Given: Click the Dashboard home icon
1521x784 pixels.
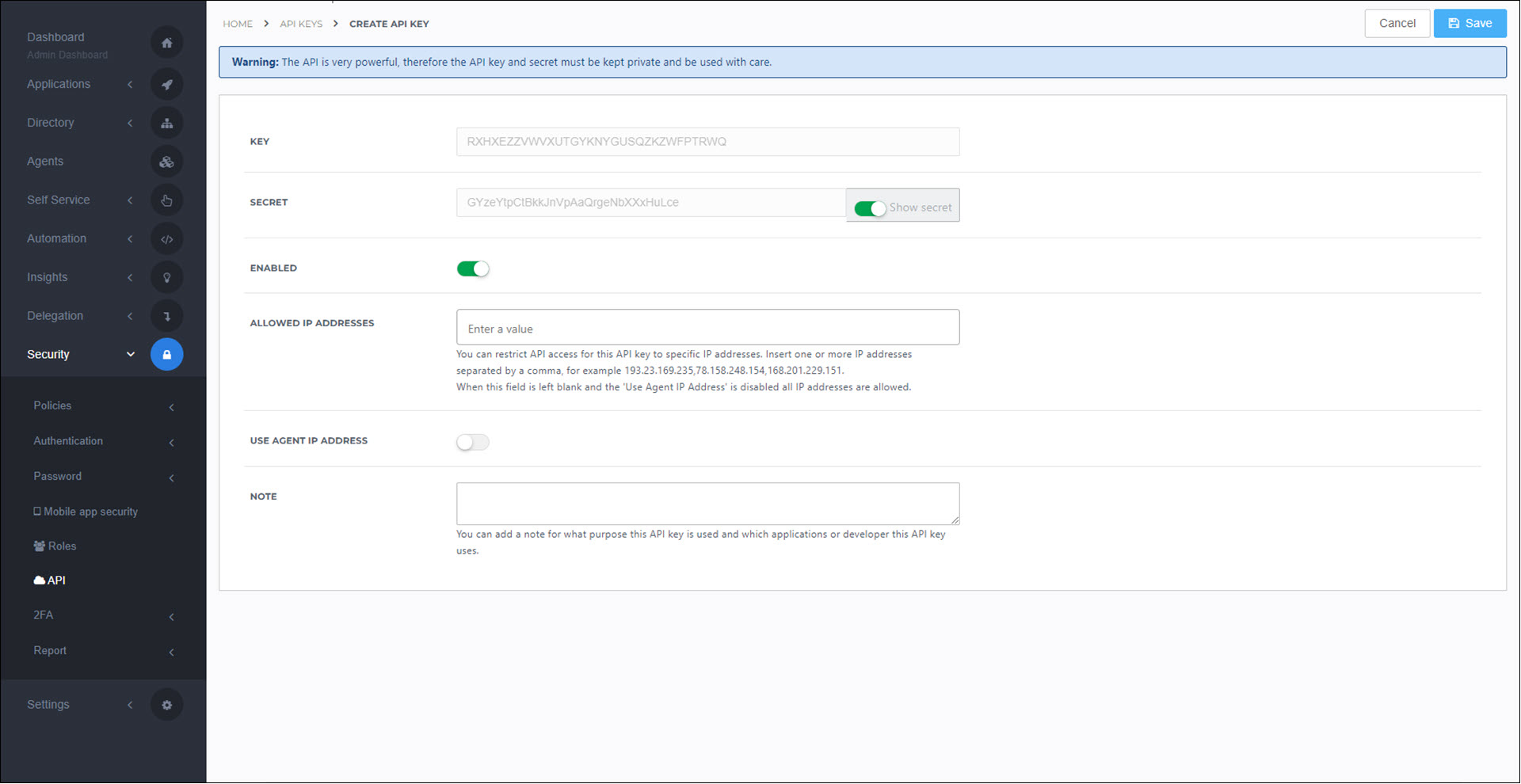Looking at the screenshot, I should 166,43.
